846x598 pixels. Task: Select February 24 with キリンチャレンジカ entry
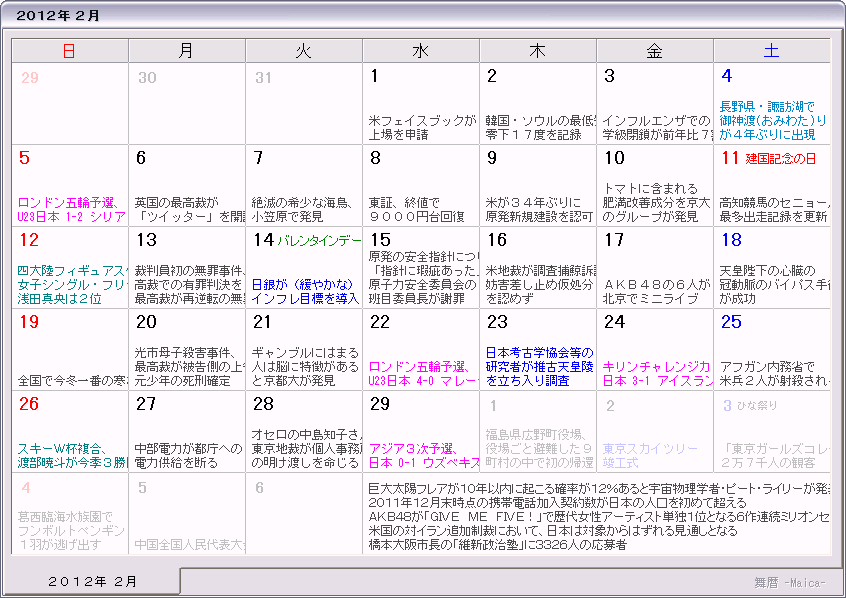655,350
